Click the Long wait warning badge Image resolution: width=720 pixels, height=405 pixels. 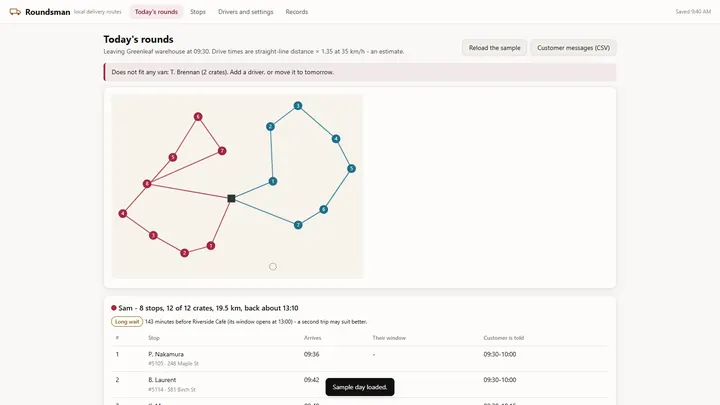click(127, 322)
